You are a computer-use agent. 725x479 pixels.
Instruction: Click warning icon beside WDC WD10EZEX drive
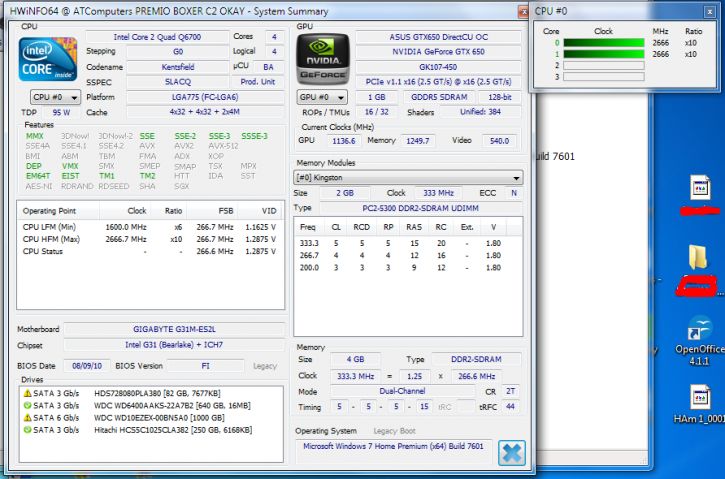(27, 418)
